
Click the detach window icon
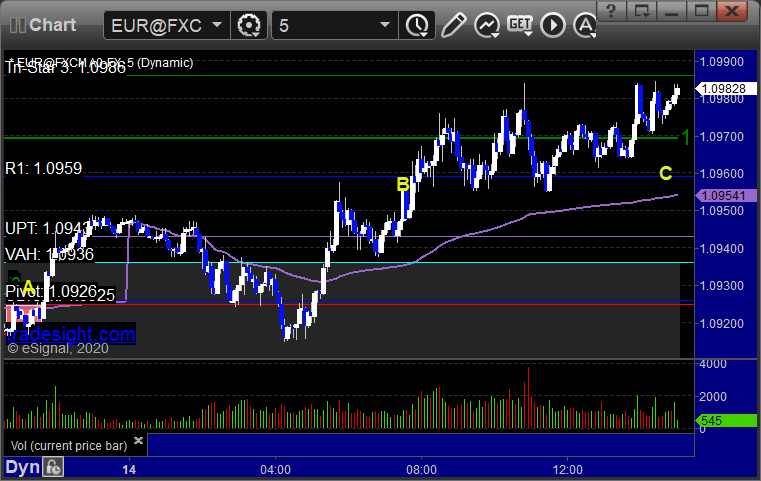(641, 11)
